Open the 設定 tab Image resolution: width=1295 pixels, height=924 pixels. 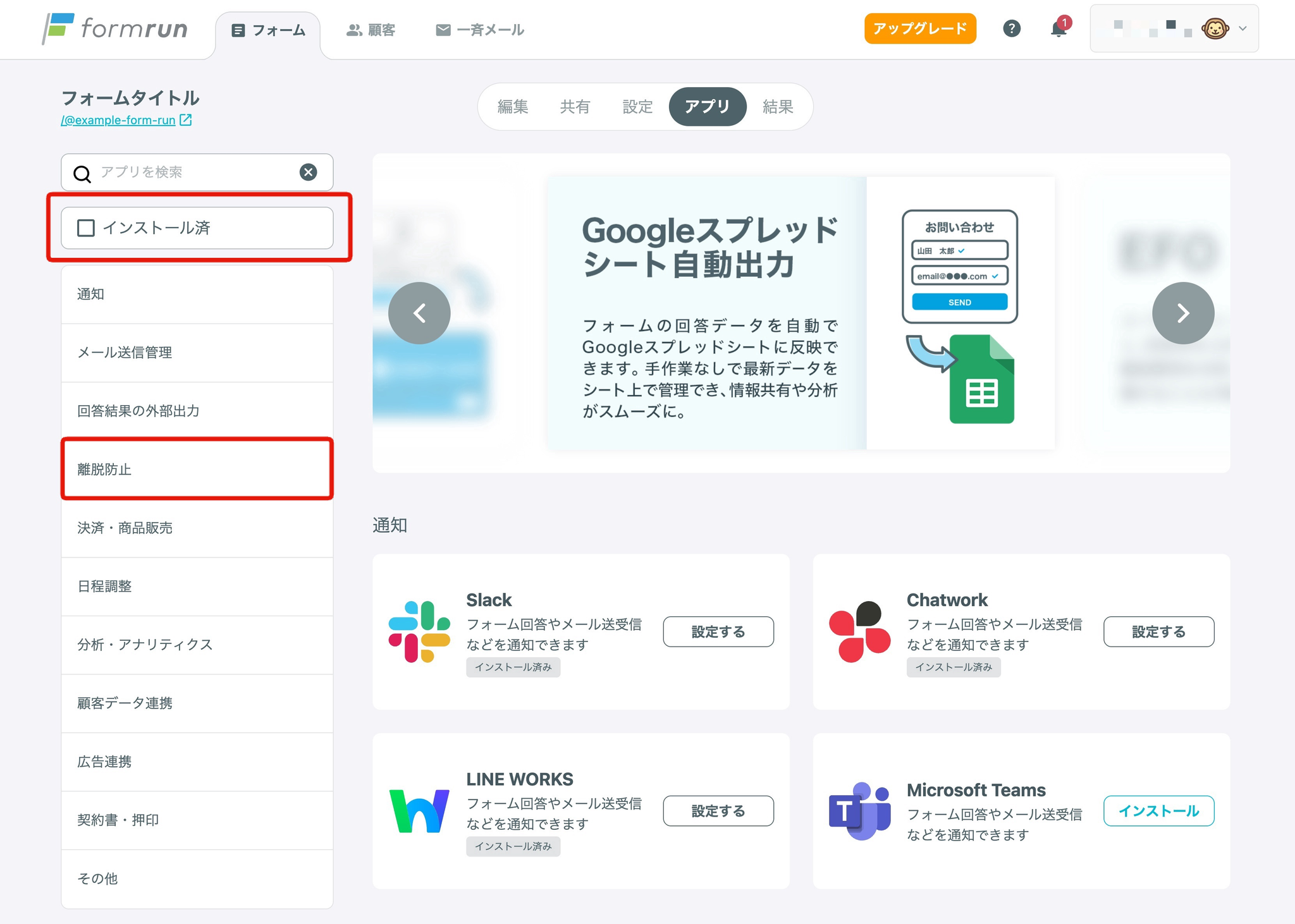coord(637,107)
